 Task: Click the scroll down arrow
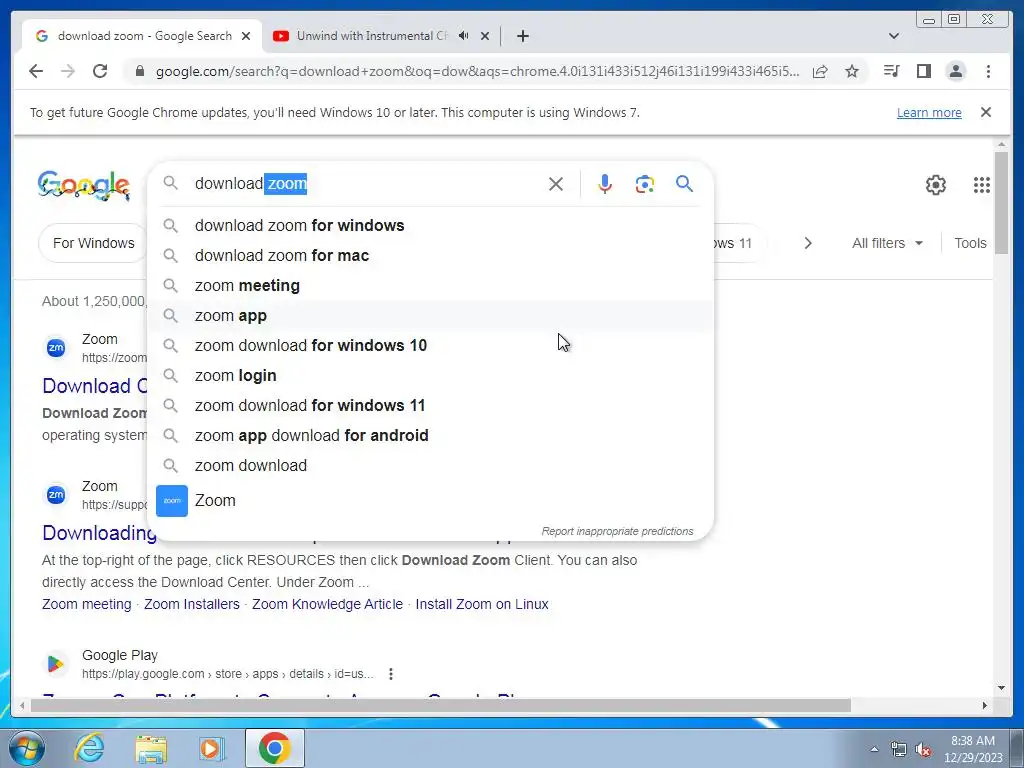pyautogui.click(x=1001, y=687)
